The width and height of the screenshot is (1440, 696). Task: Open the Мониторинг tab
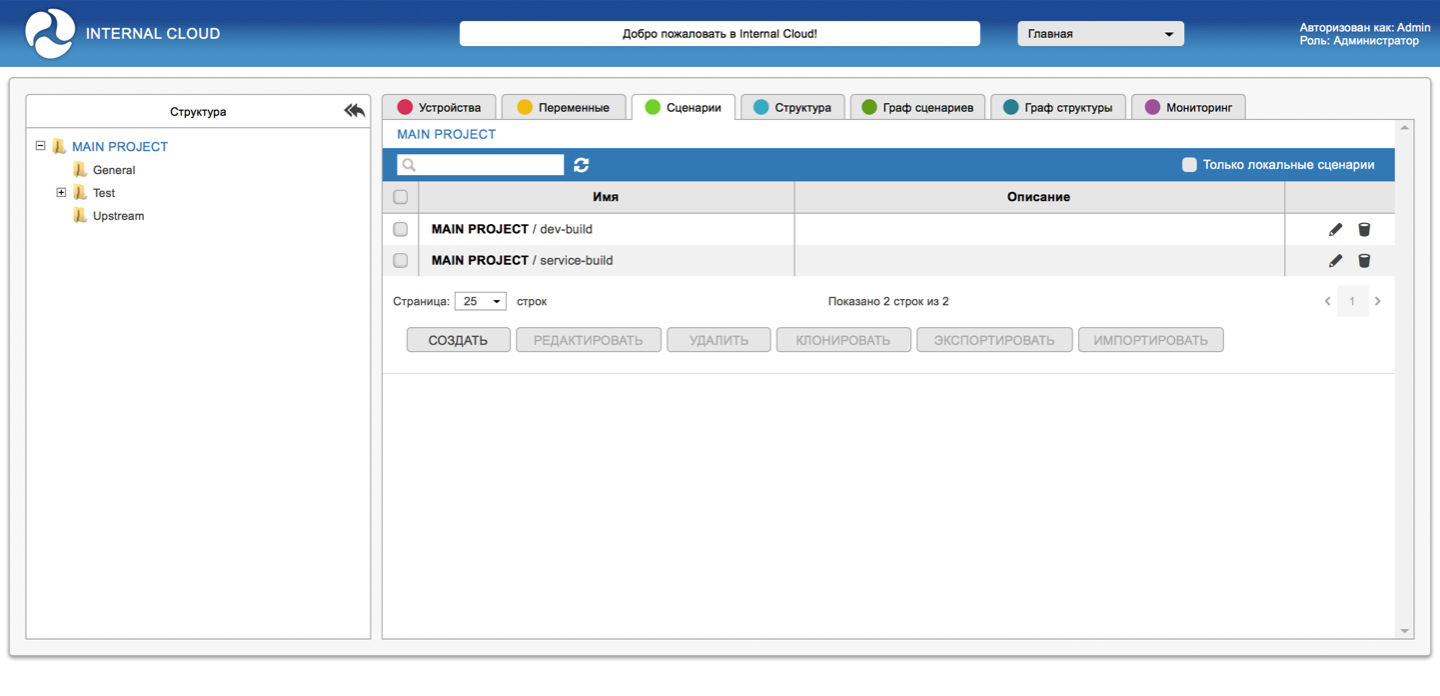(1188, 107)
